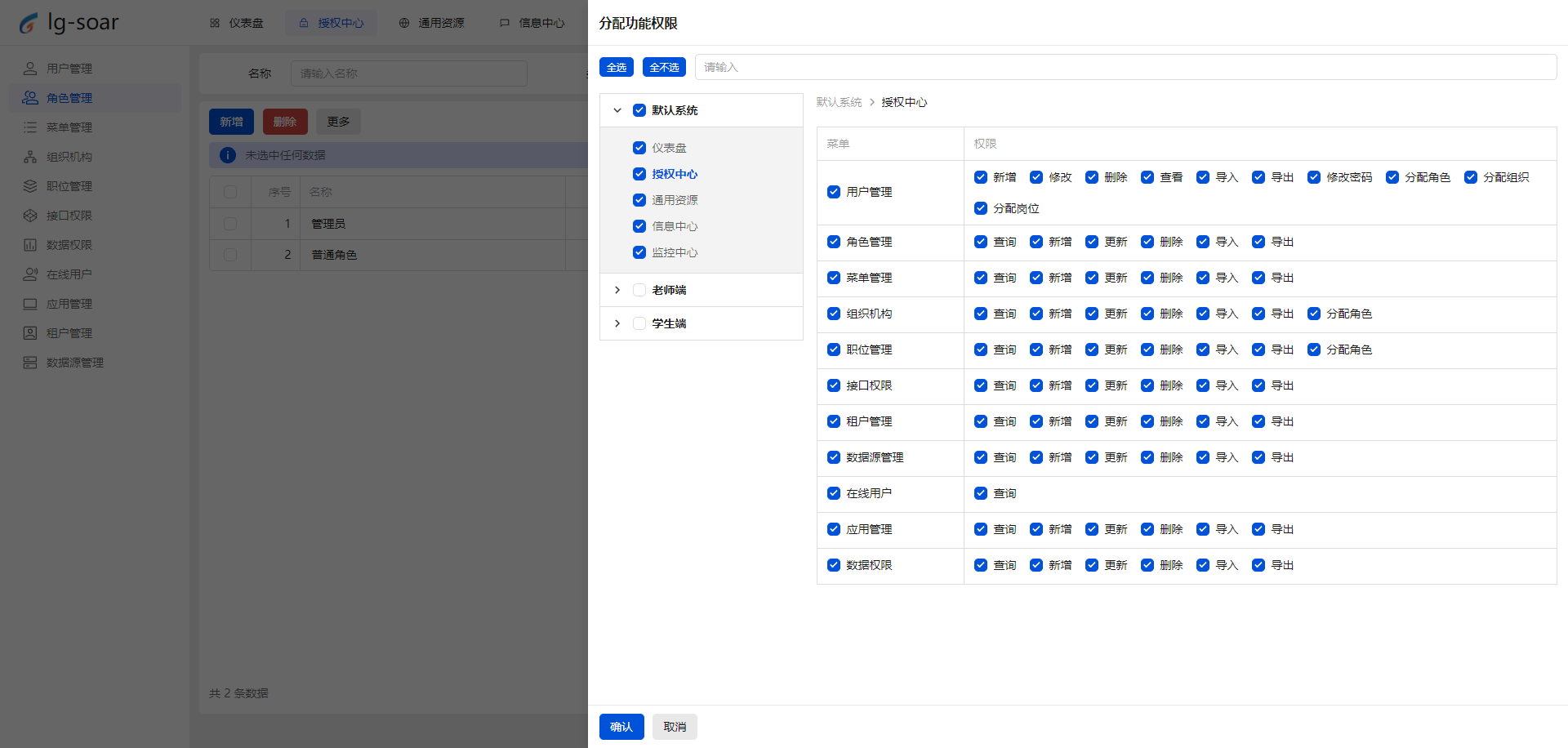The image size is (1568, 748).
Task: Toggle the select-all table header checkbox
Action: [230, 192]
